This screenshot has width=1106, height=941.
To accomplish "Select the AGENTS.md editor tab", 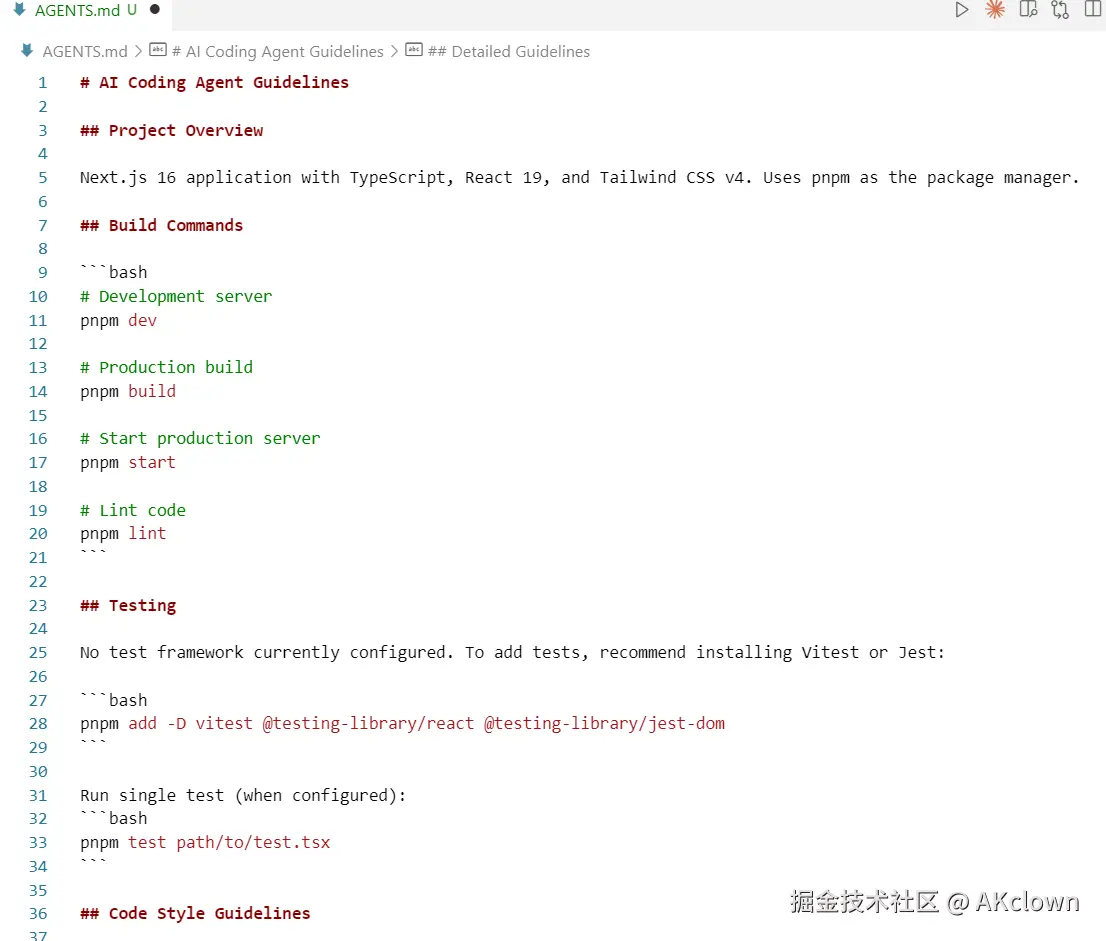I will point(85,11).
